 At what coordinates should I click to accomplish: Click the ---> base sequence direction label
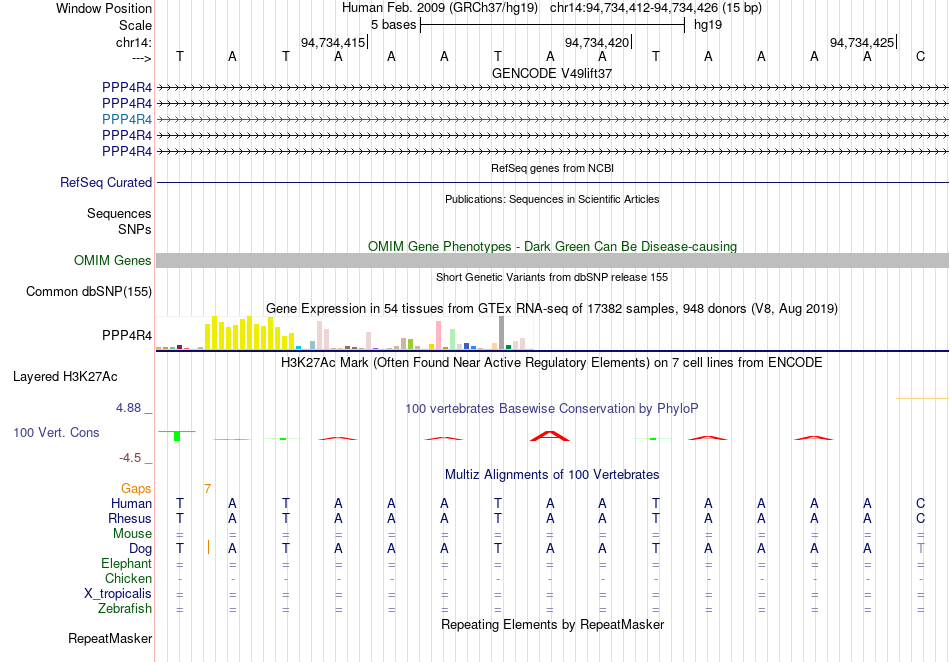[142, 58]
